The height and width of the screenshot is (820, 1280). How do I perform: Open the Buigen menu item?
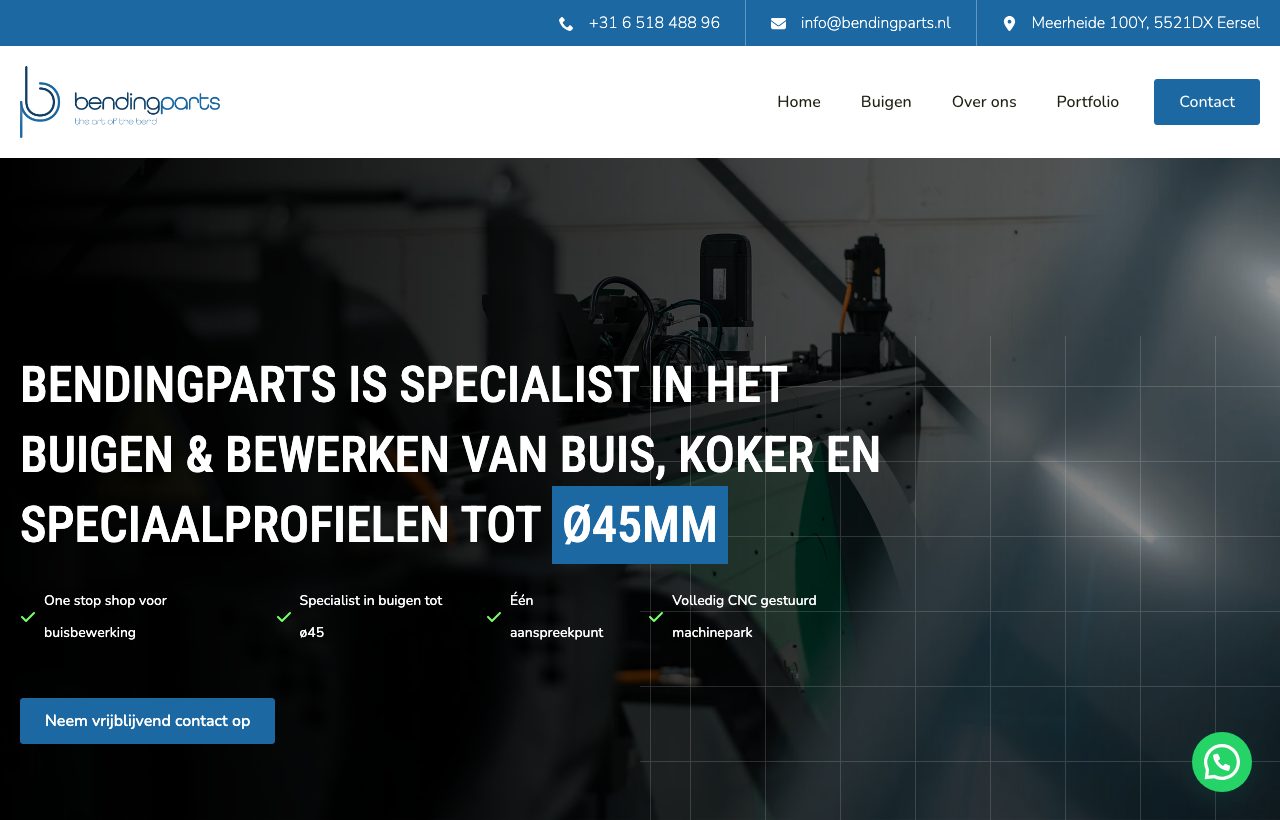(x=886, y=102)
